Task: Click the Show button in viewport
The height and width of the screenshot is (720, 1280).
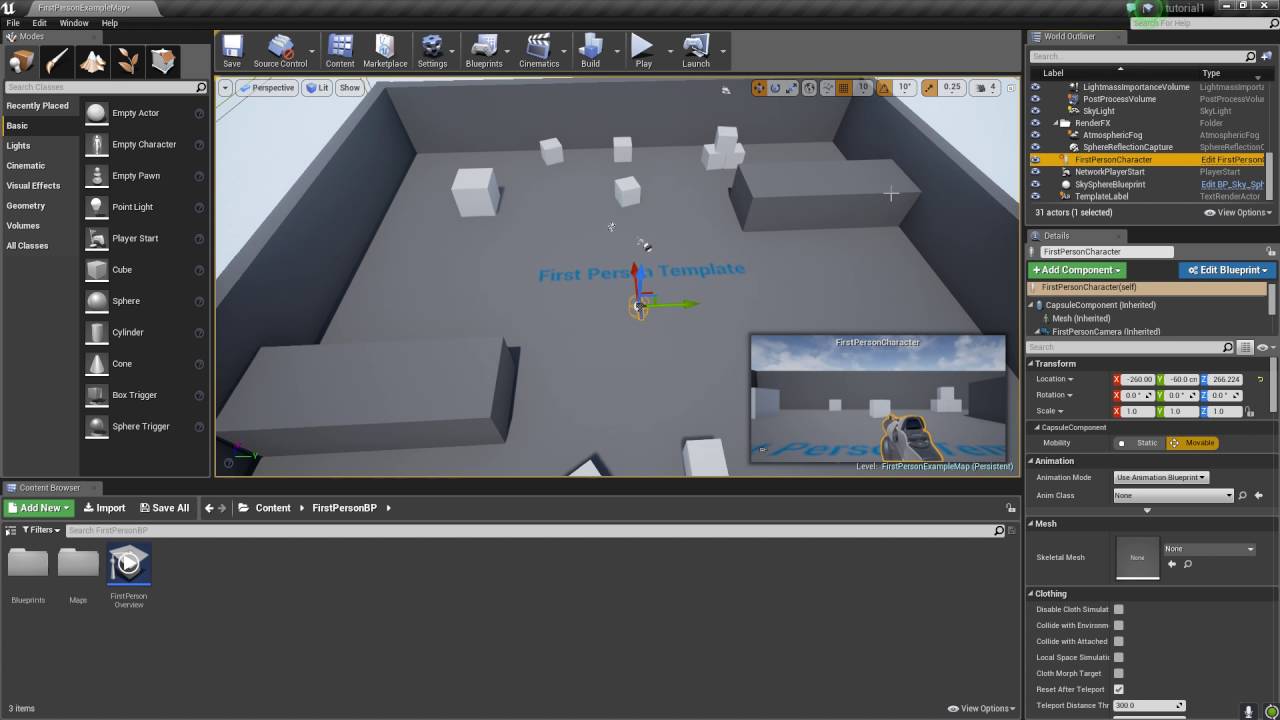Action: pyautogui.click(x=350, y=88)
